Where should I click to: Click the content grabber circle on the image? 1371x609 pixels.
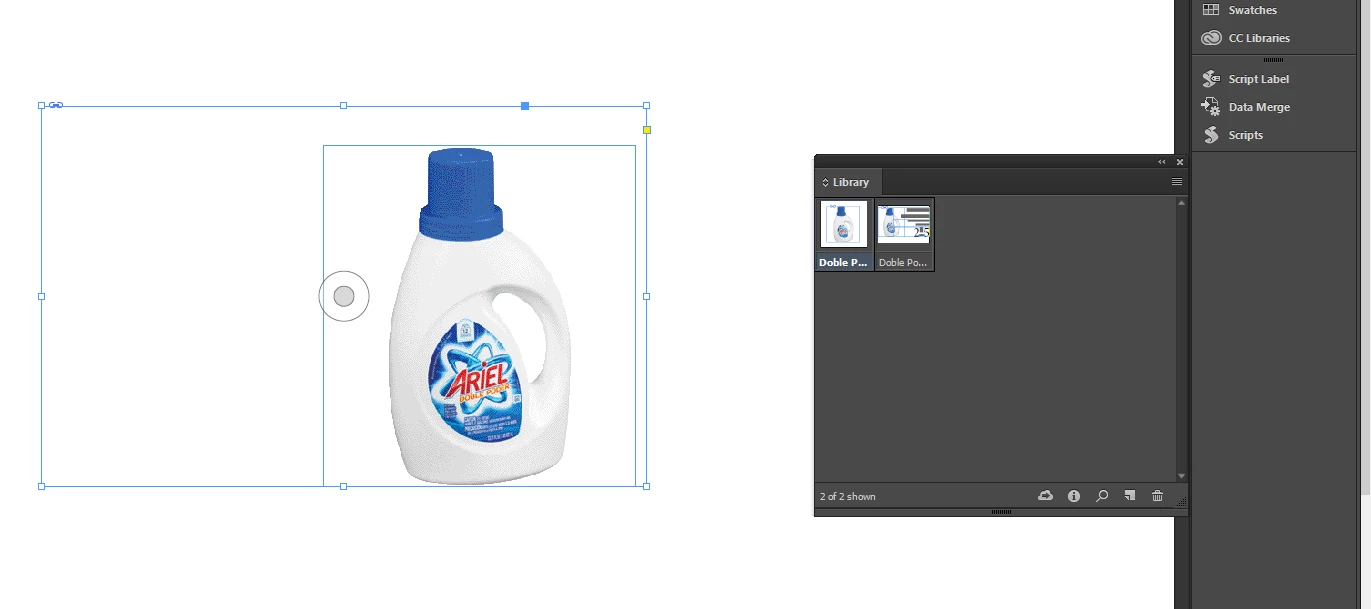click(344, 296)
